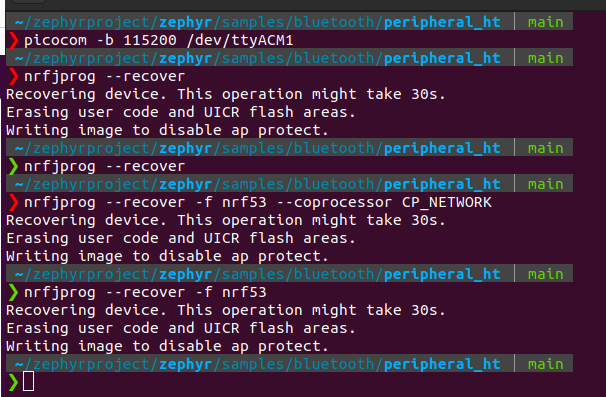This screenshot has height=397, width=606.
Task: Click the green arrow before 'nrfjprog --recover -f nrf53' without coprocessor
Action: pos(13,292)
